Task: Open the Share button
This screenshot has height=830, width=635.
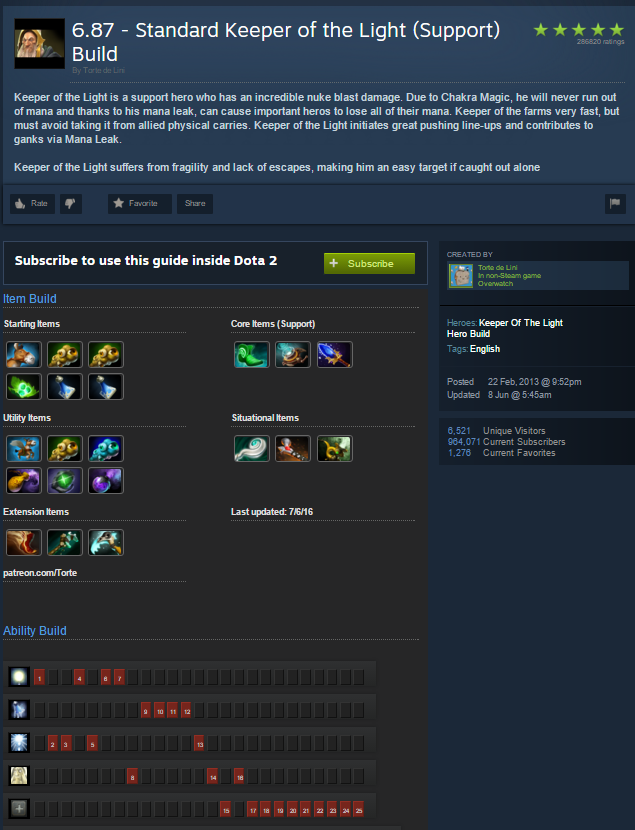Action: [x=195, y=203]
